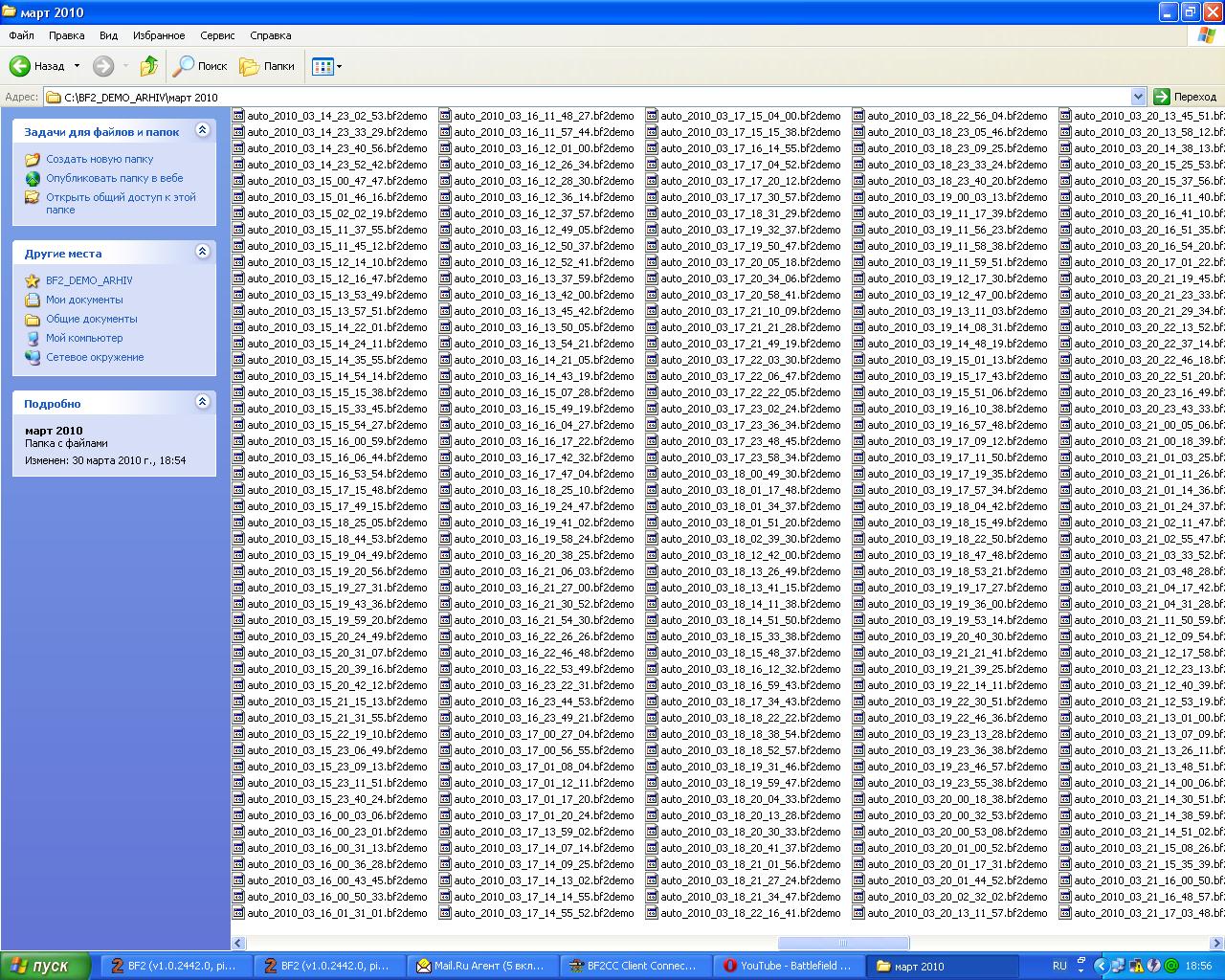This screenshot has height=980, width=1225.
Task: Click the computer icon beside 'Мой компьютер'
Action: [33, 338]
